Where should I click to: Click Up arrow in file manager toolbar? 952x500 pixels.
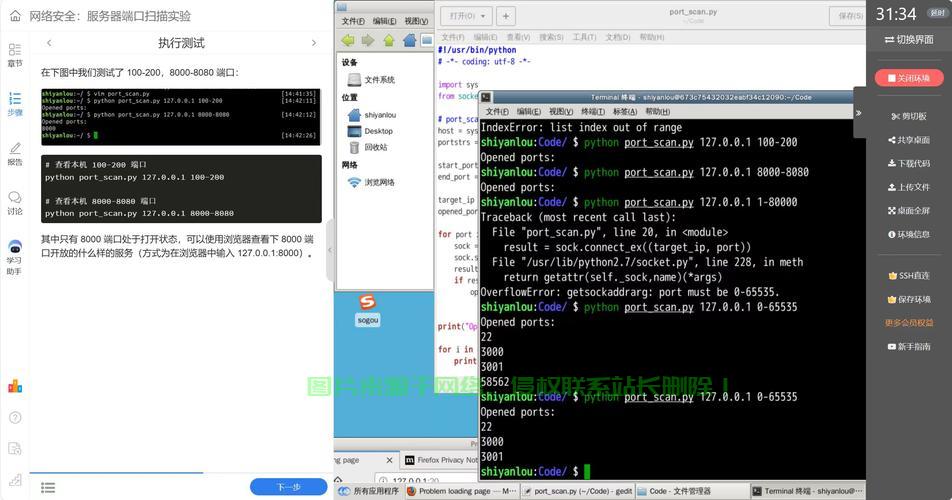[x=389, y=40]
